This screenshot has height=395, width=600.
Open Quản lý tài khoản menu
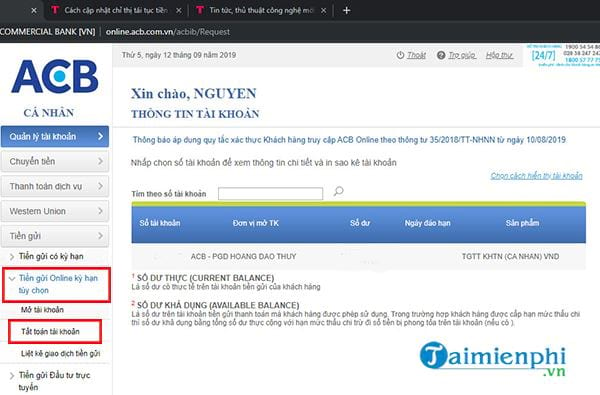click(x=55, y=136)
